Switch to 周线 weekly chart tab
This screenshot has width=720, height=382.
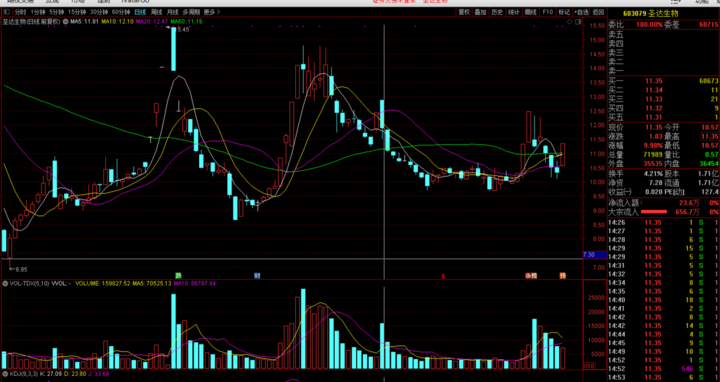click(157, 12)
